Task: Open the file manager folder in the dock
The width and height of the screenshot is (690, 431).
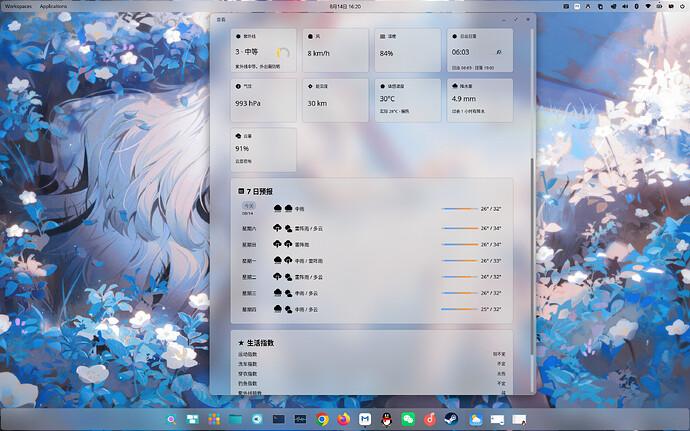Action: point(235,420)
